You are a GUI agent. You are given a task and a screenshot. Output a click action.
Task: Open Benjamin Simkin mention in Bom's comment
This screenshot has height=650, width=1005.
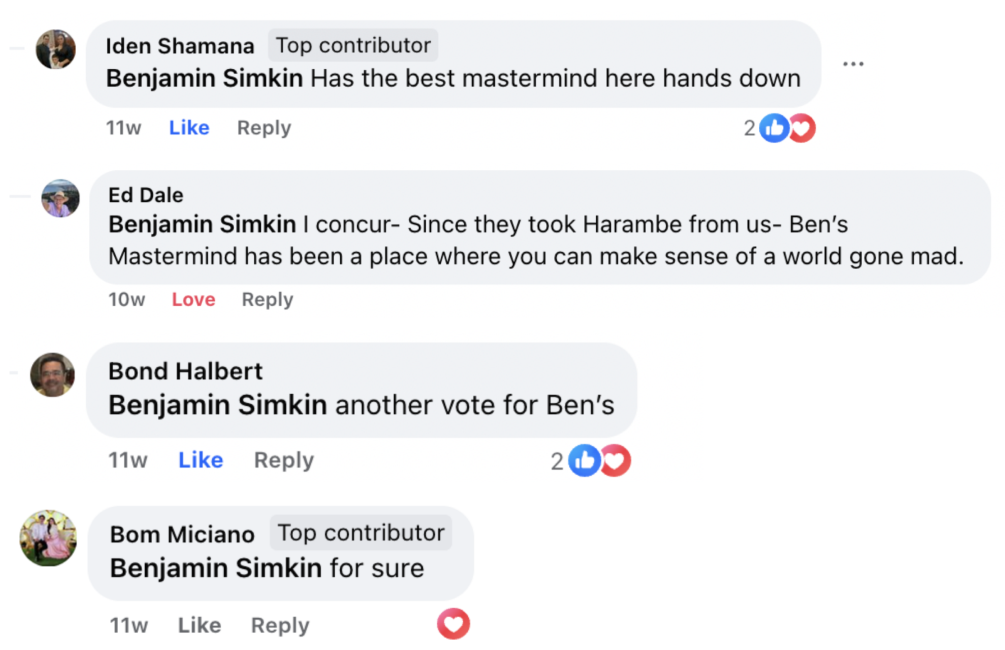pos(215,568)
